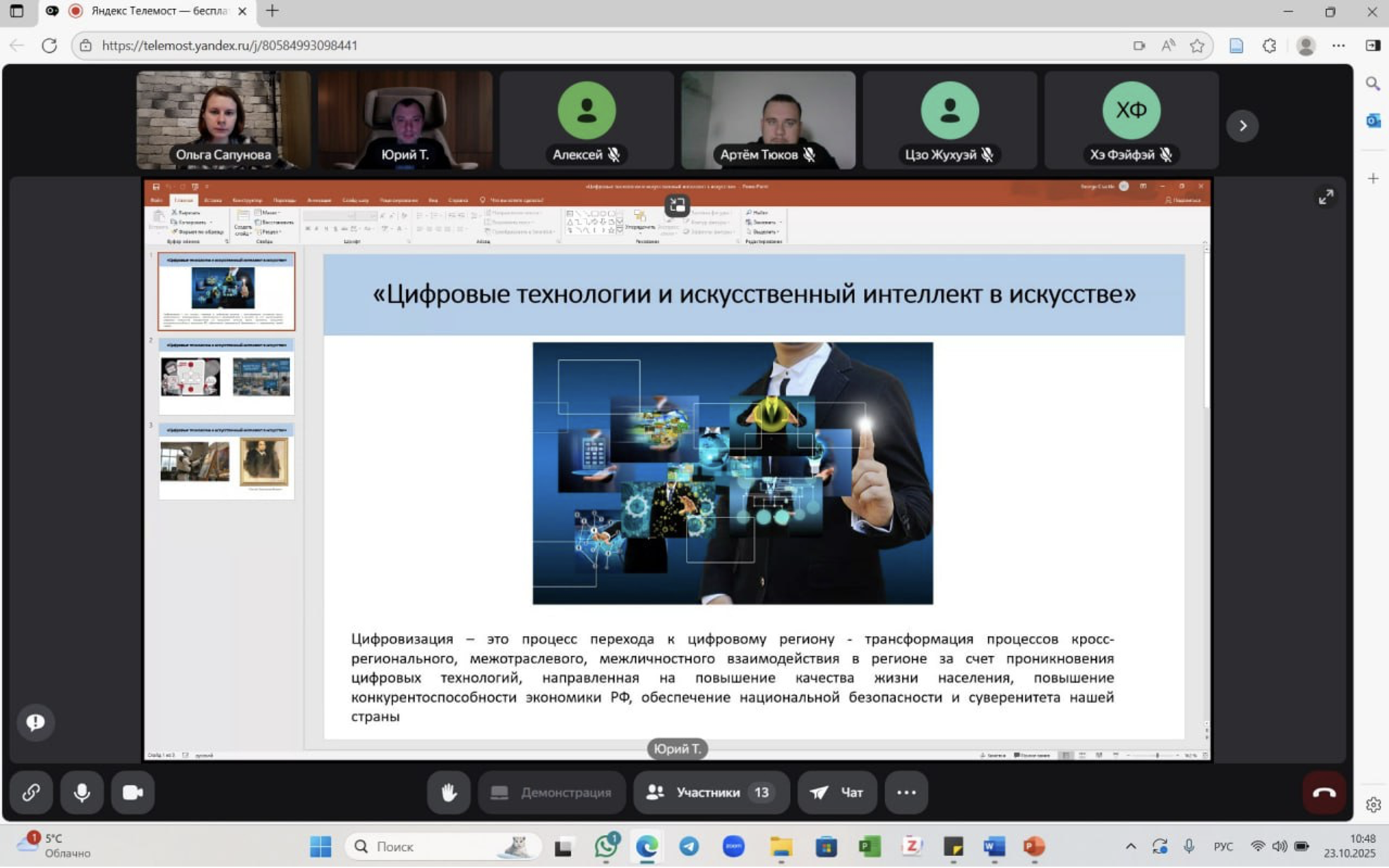Screen dimensions: 1389x868
Task: Raise hand in the meeting
Action: point(448,792)
